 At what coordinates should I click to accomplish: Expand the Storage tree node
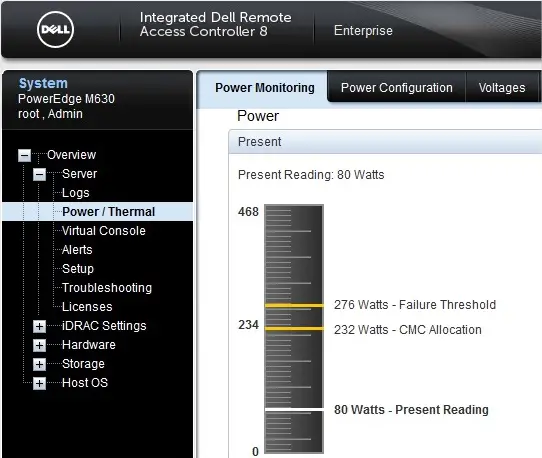(x=39, y=364)
